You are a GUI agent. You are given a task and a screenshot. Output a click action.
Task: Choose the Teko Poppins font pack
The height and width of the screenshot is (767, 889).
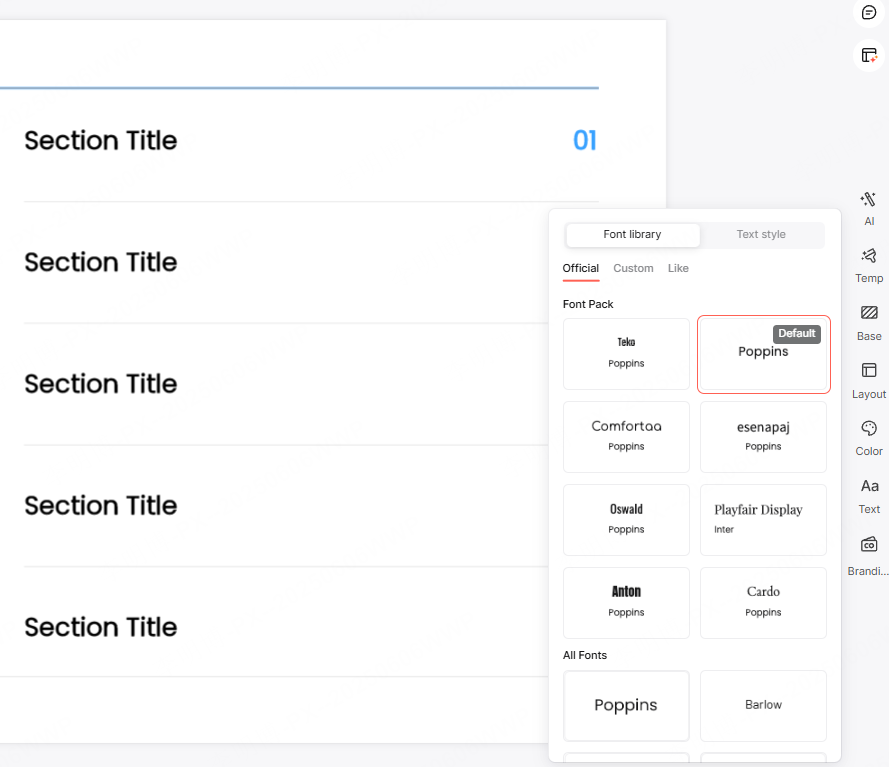click(626, 353)
